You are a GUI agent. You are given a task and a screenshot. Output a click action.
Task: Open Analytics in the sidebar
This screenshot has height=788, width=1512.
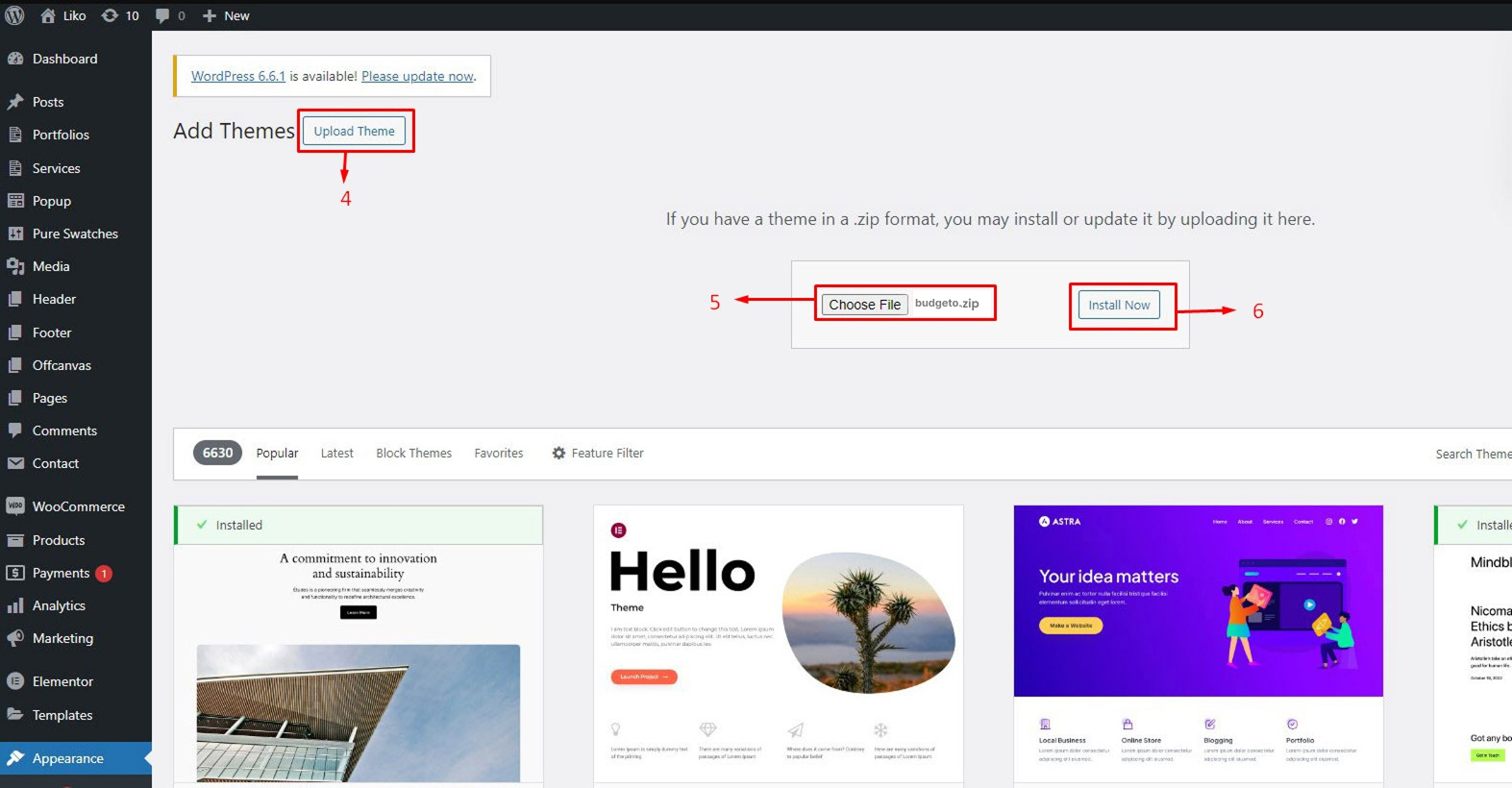[59, 605]
